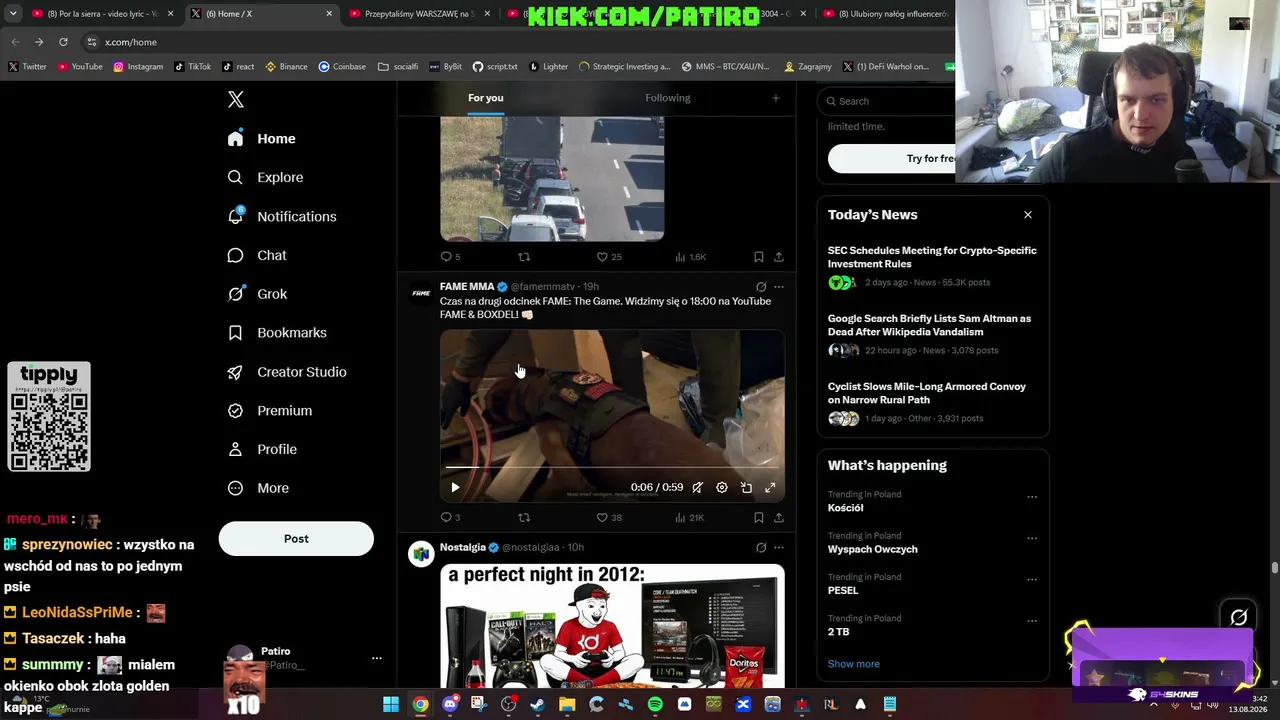Open Chrome's tab search dropdown

coord(13,14)
